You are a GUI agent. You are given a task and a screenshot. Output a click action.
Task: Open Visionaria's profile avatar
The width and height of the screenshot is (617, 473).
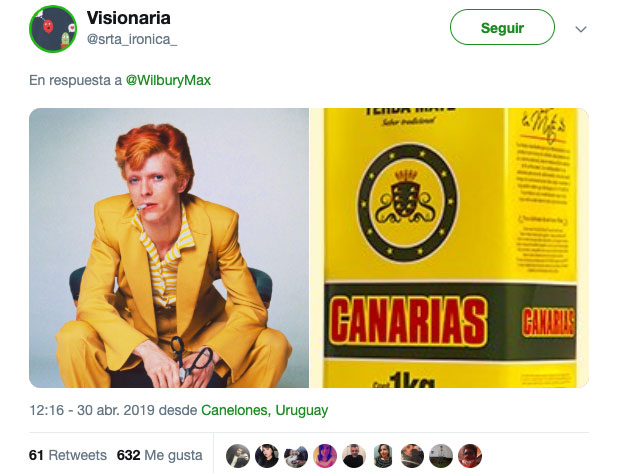(x=53, y=29)
